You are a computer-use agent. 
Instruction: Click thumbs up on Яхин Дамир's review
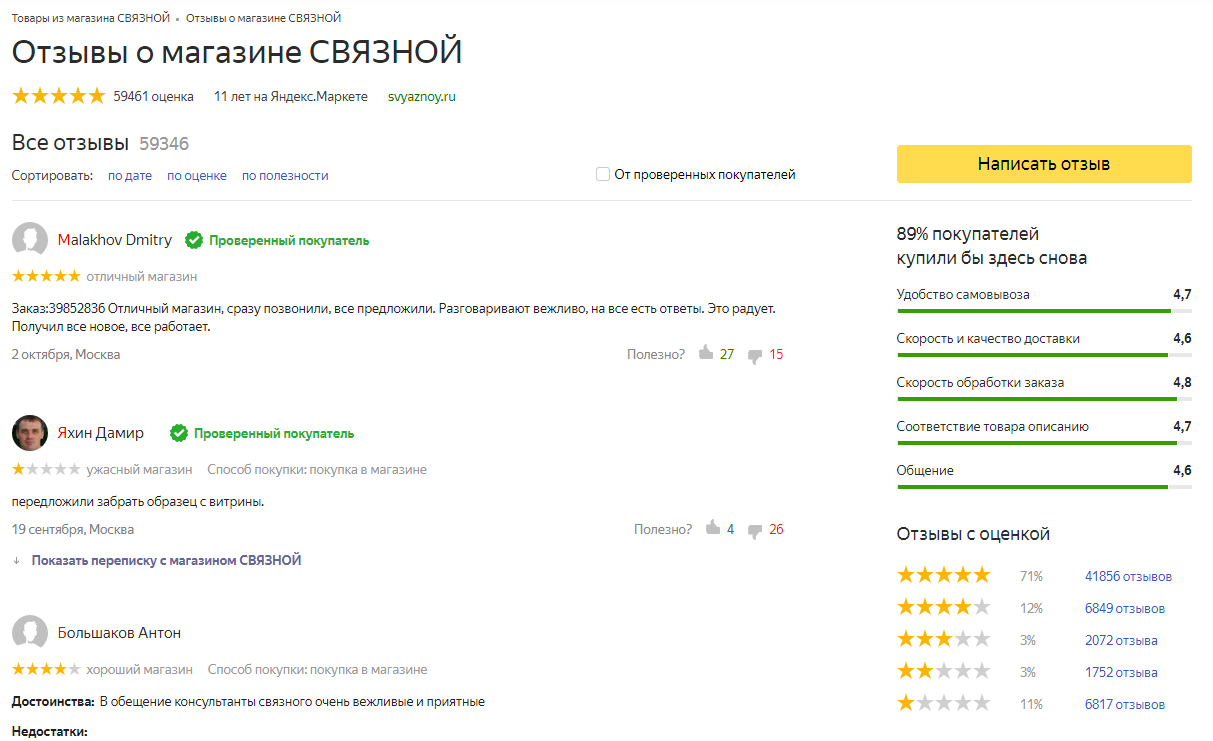(x=713, y=528)
